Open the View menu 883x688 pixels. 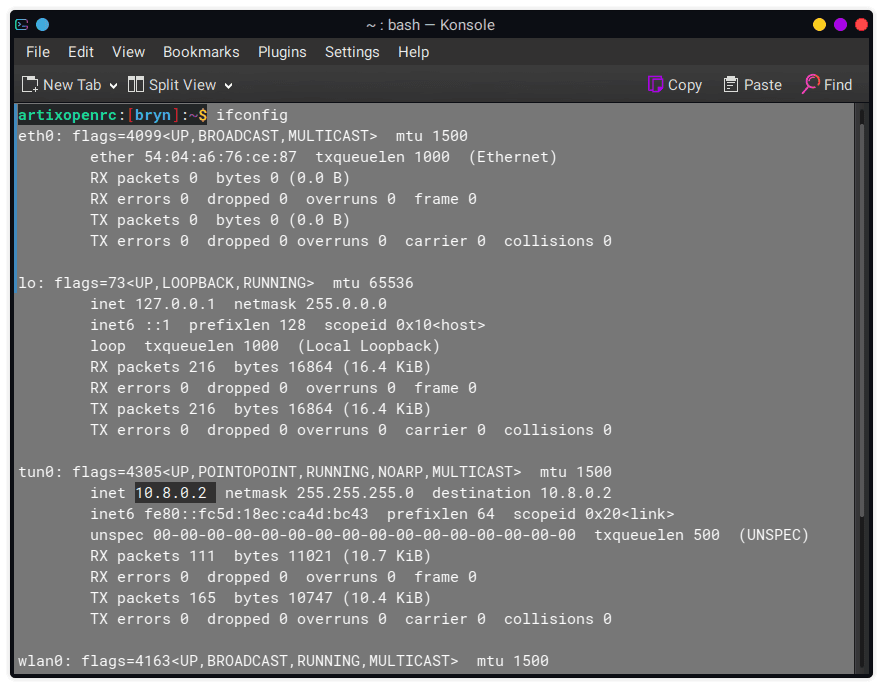coord(128,52)
